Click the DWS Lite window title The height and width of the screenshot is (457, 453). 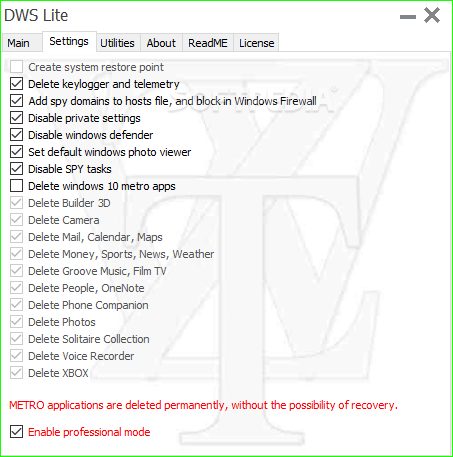36,15
